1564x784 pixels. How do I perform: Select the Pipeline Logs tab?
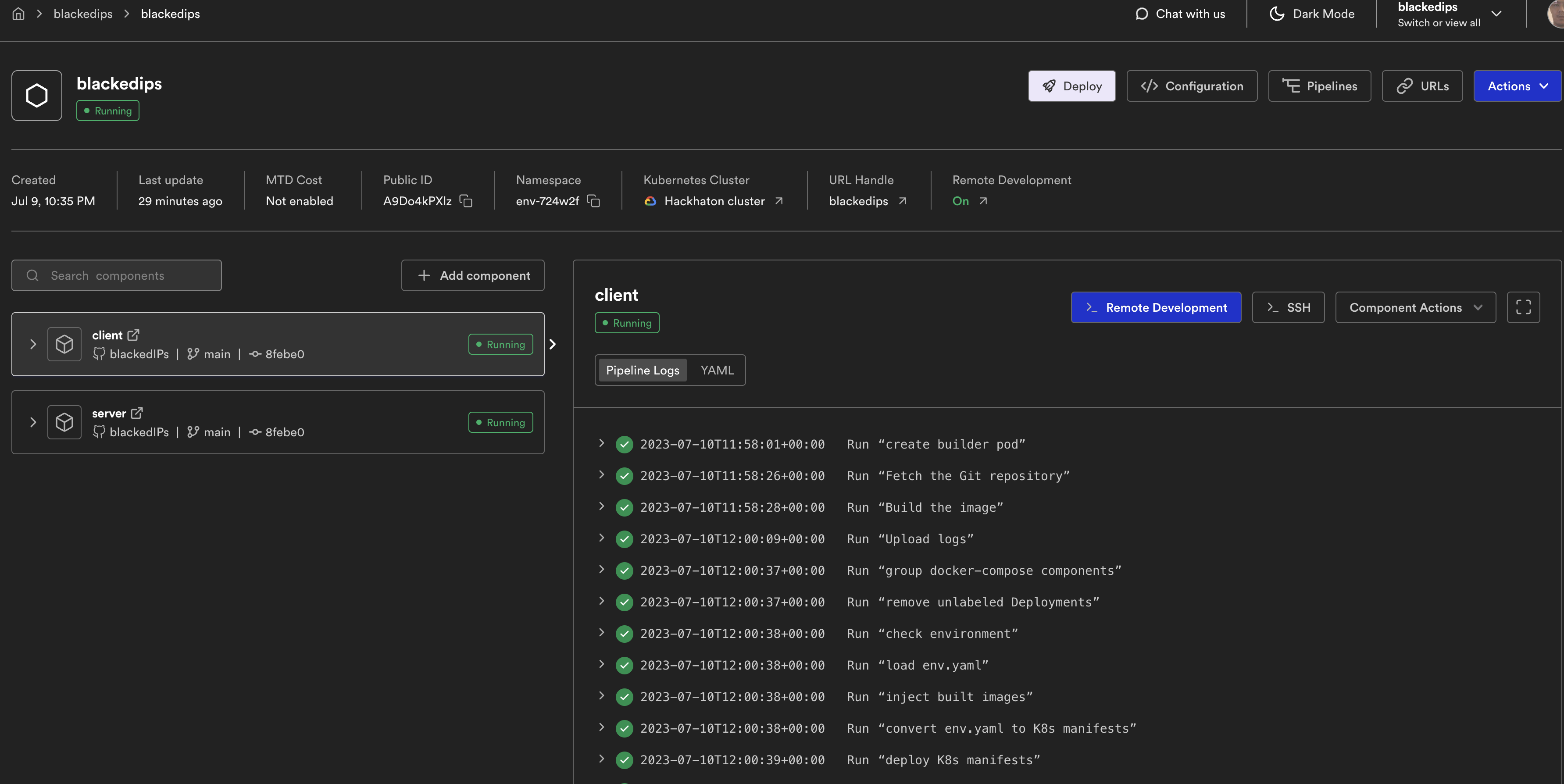point(643,370)
